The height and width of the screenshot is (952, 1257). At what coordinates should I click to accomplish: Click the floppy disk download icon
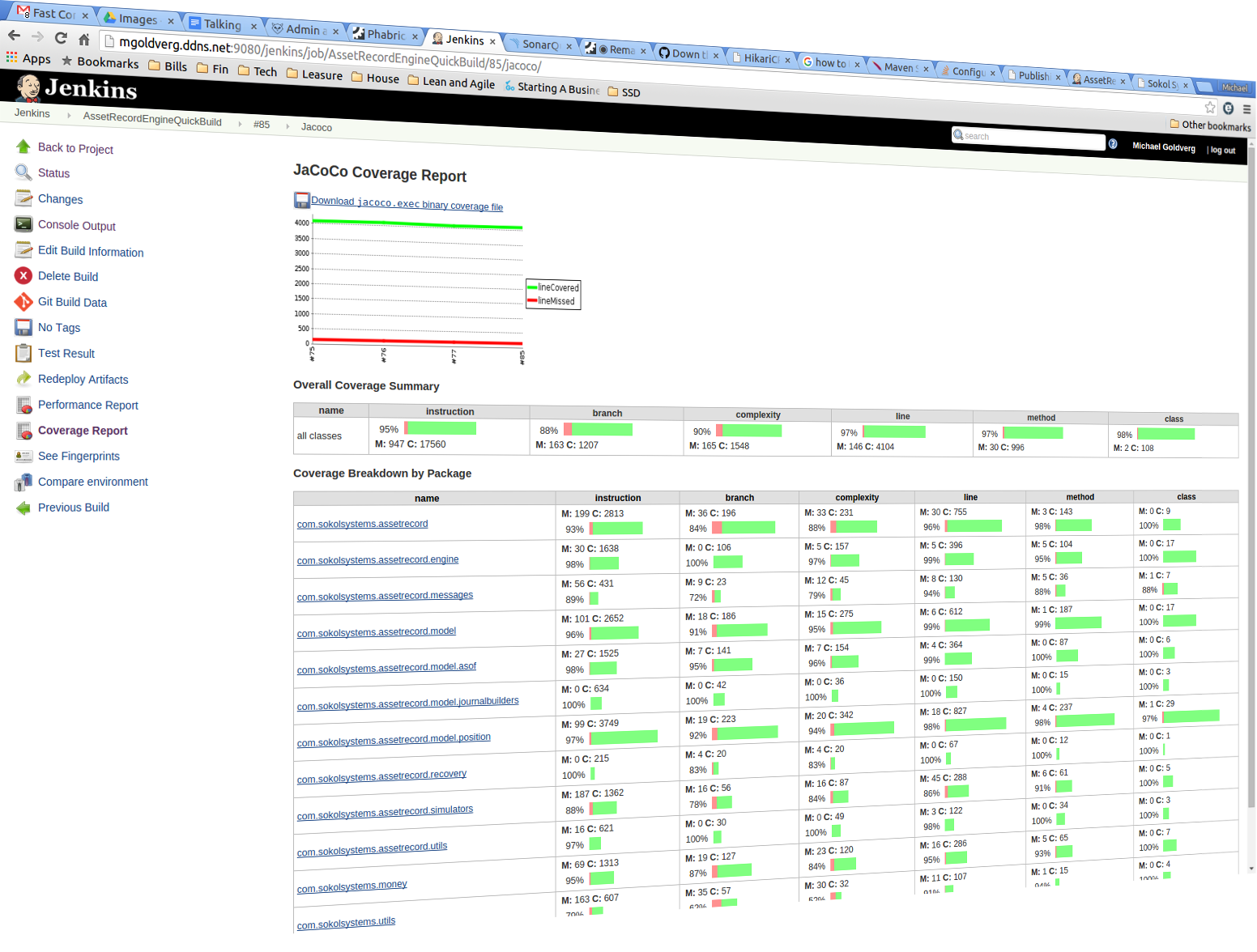(x=301, y=200)
